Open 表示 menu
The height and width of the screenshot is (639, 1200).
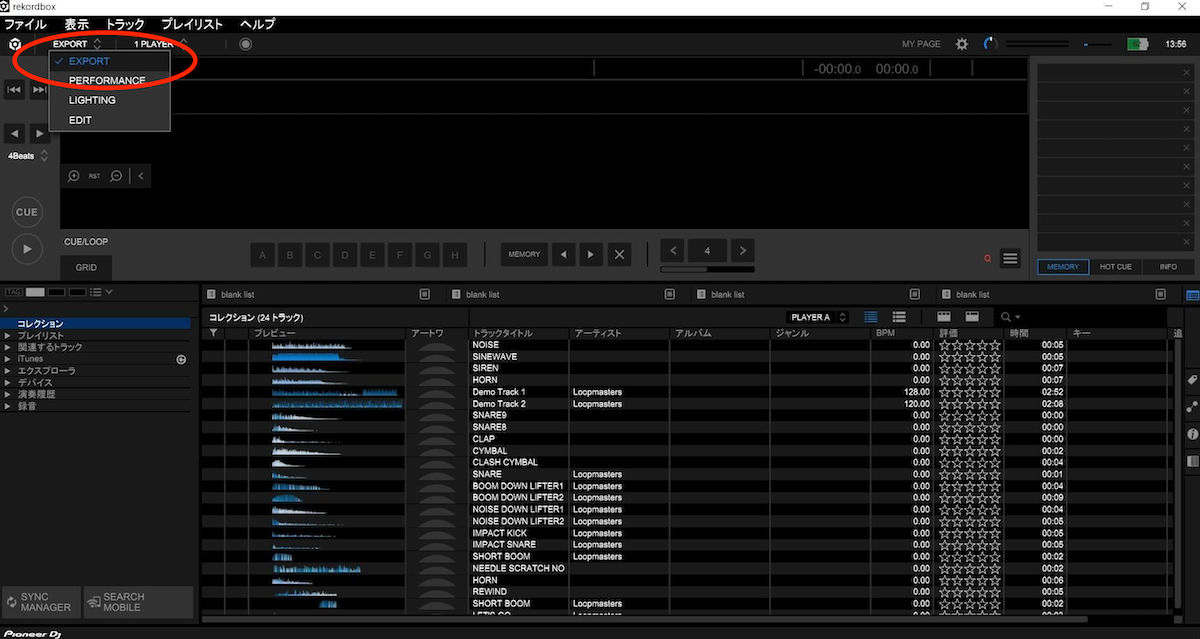77,24
